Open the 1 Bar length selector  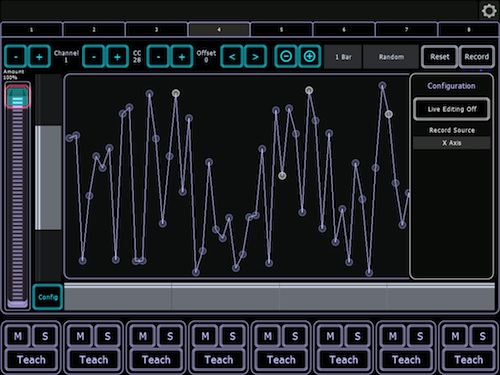343,57
